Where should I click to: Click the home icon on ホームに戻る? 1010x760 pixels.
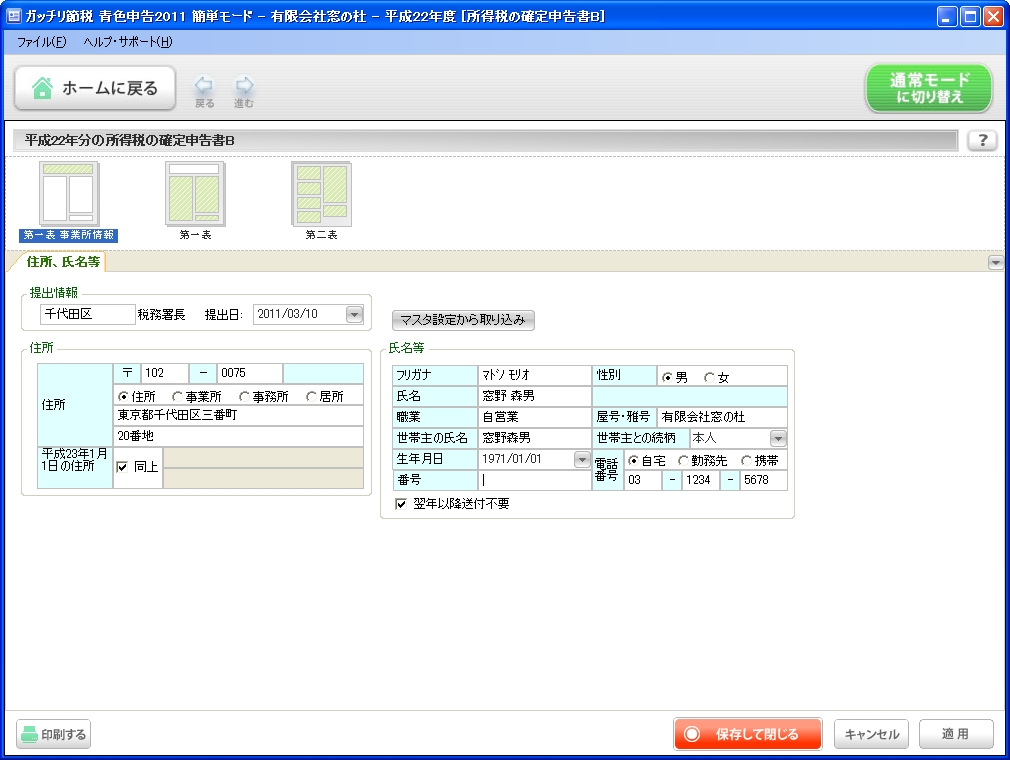click(x=41, y=88)
